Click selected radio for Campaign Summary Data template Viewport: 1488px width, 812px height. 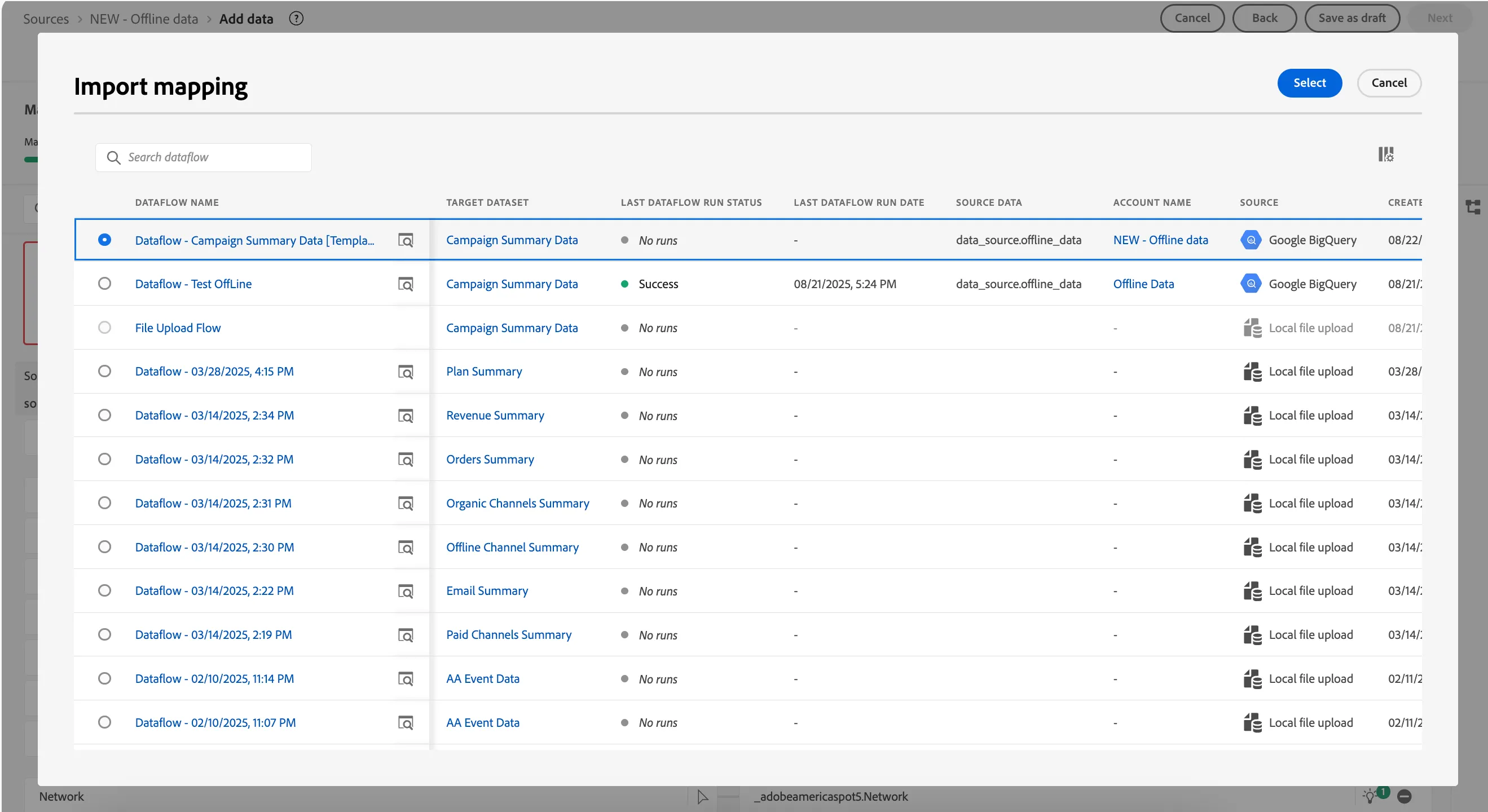pyautogui.click(x=104, y=240)
